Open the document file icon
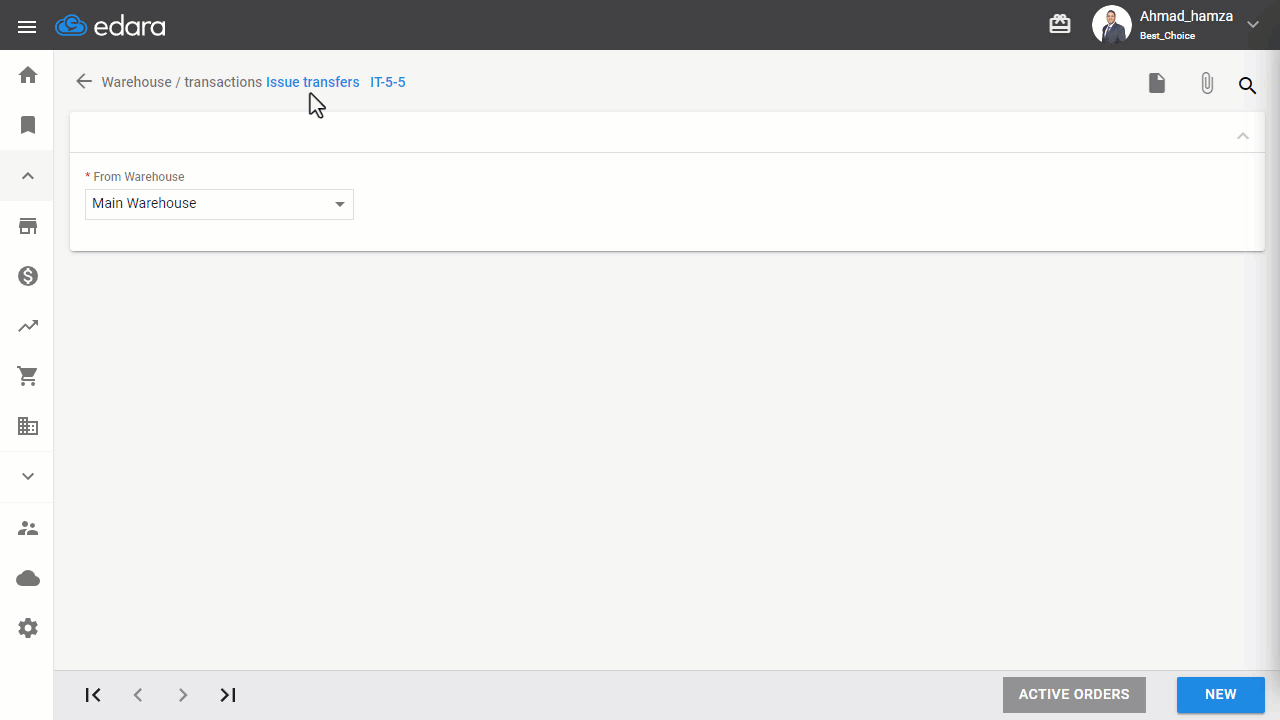 click(x=1157, y=83)
